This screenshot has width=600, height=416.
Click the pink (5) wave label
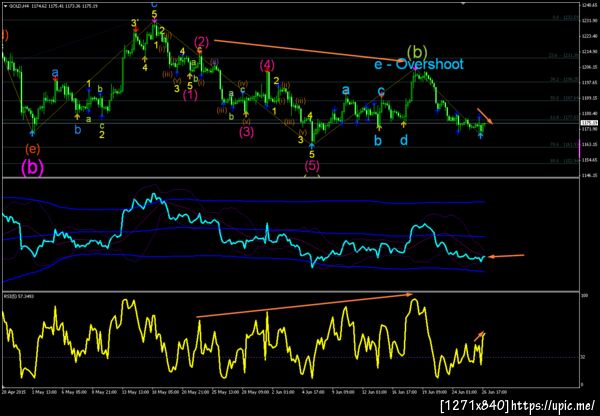tap(312, 166)
